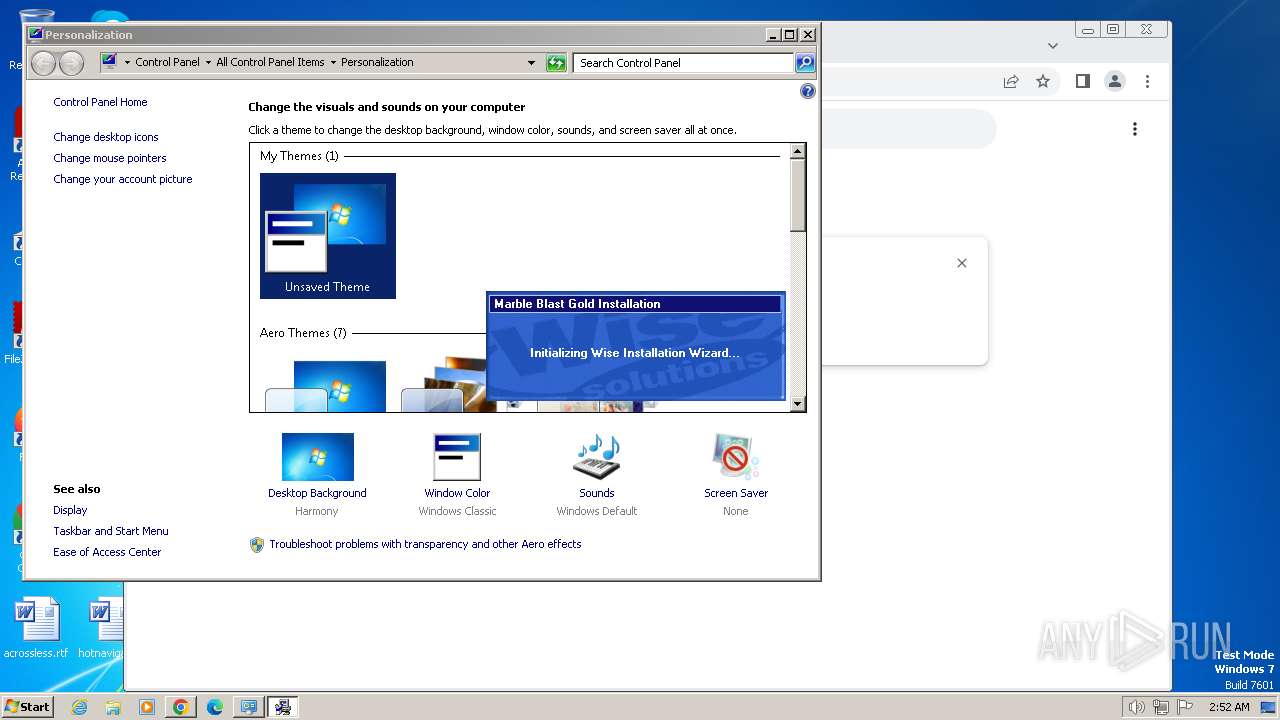The width and height of the screenshot is (1280, 720).
Task: Click Aero Themes (7) group header
Action: pyautogui.click(x=303, y=333)
